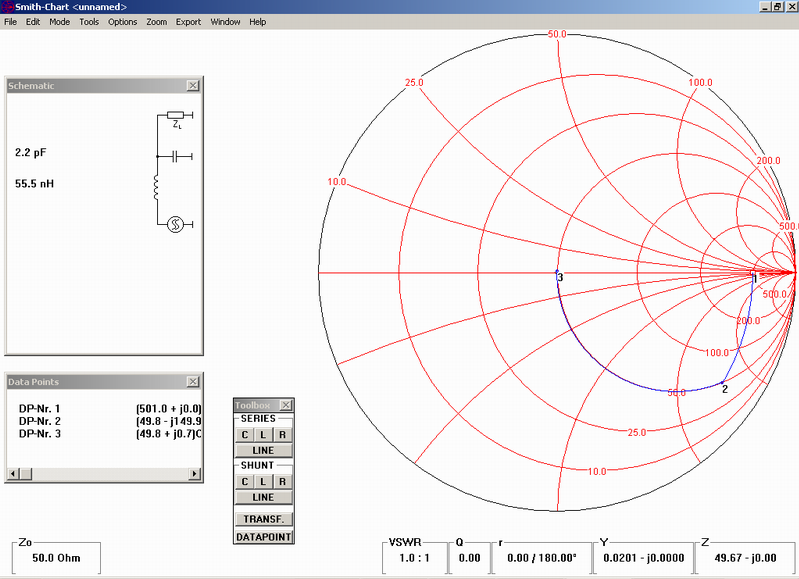Click the series LINE button

[263, 451]
